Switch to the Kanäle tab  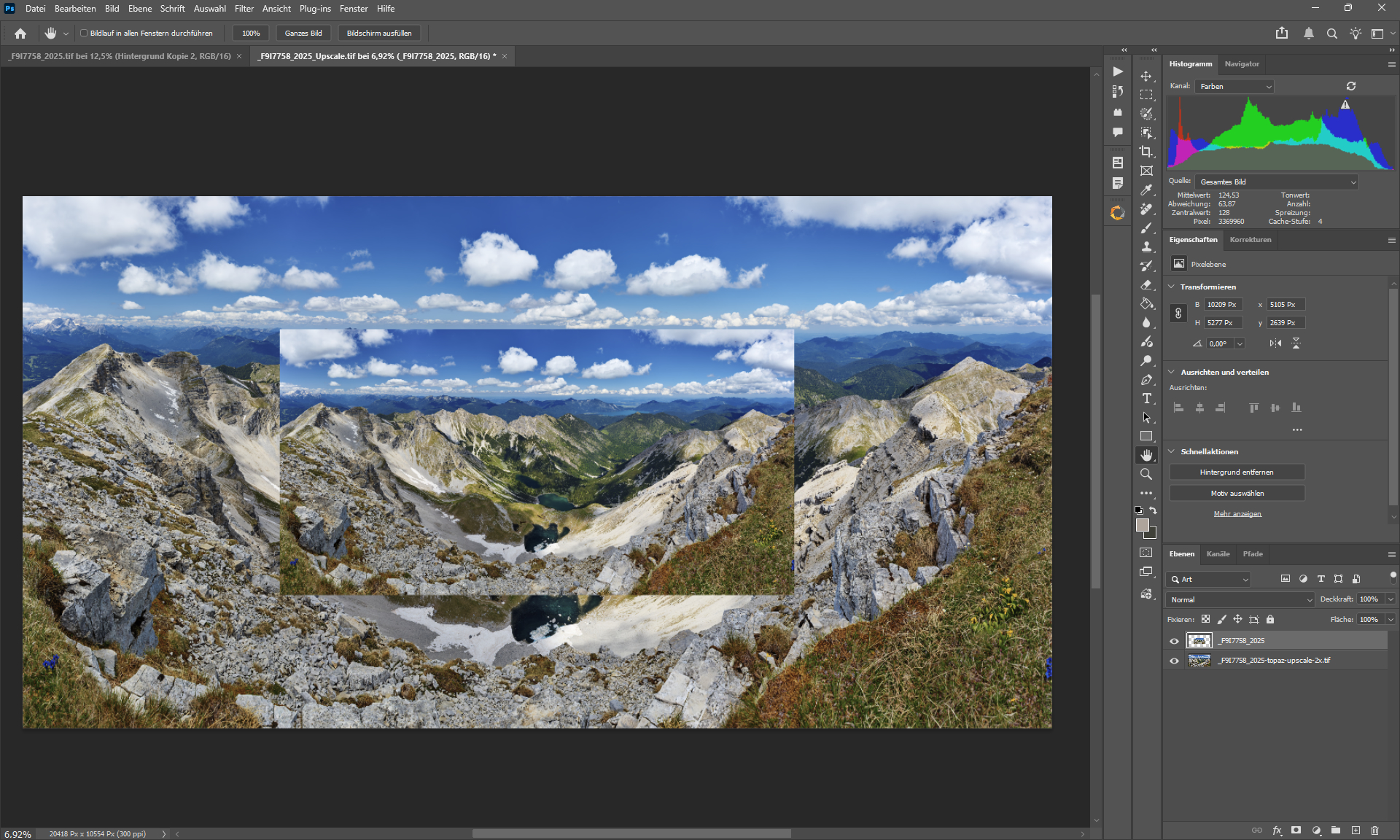(x=1218, y=554)
